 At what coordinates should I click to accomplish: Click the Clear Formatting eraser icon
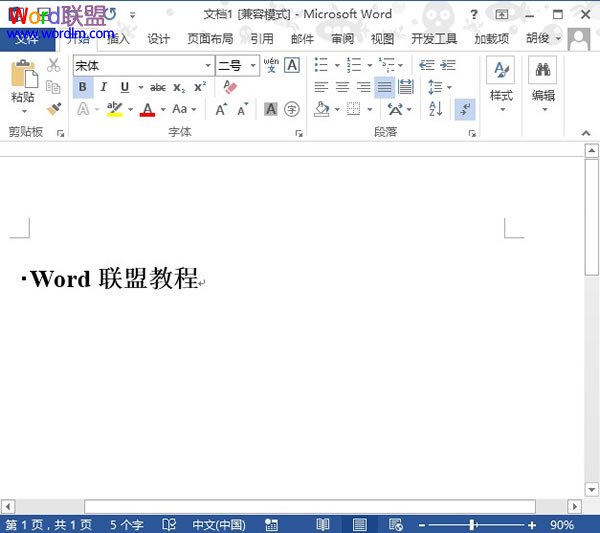pyautogui.click(x=230, y=87)
